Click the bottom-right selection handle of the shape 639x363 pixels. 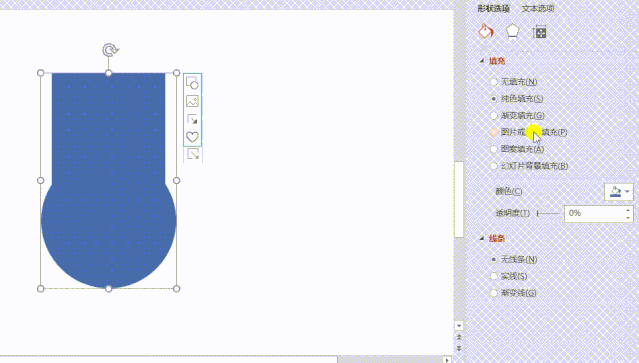click(176, 288)
